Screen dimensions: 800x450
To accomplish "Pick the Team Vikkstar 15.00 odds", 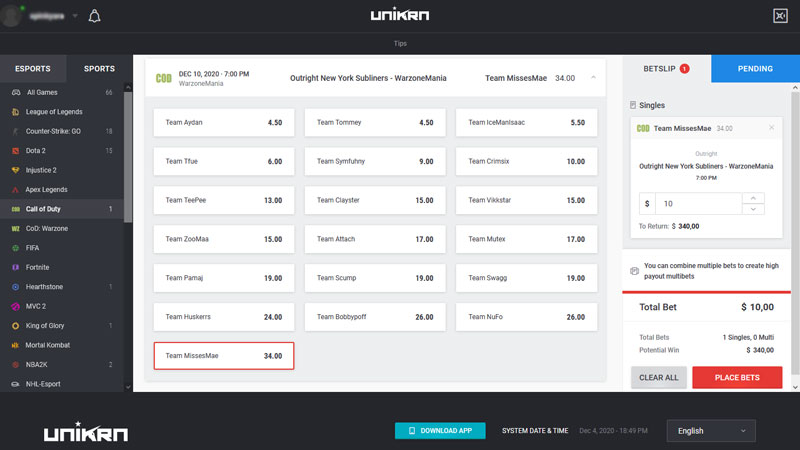I will click(527, 200).
